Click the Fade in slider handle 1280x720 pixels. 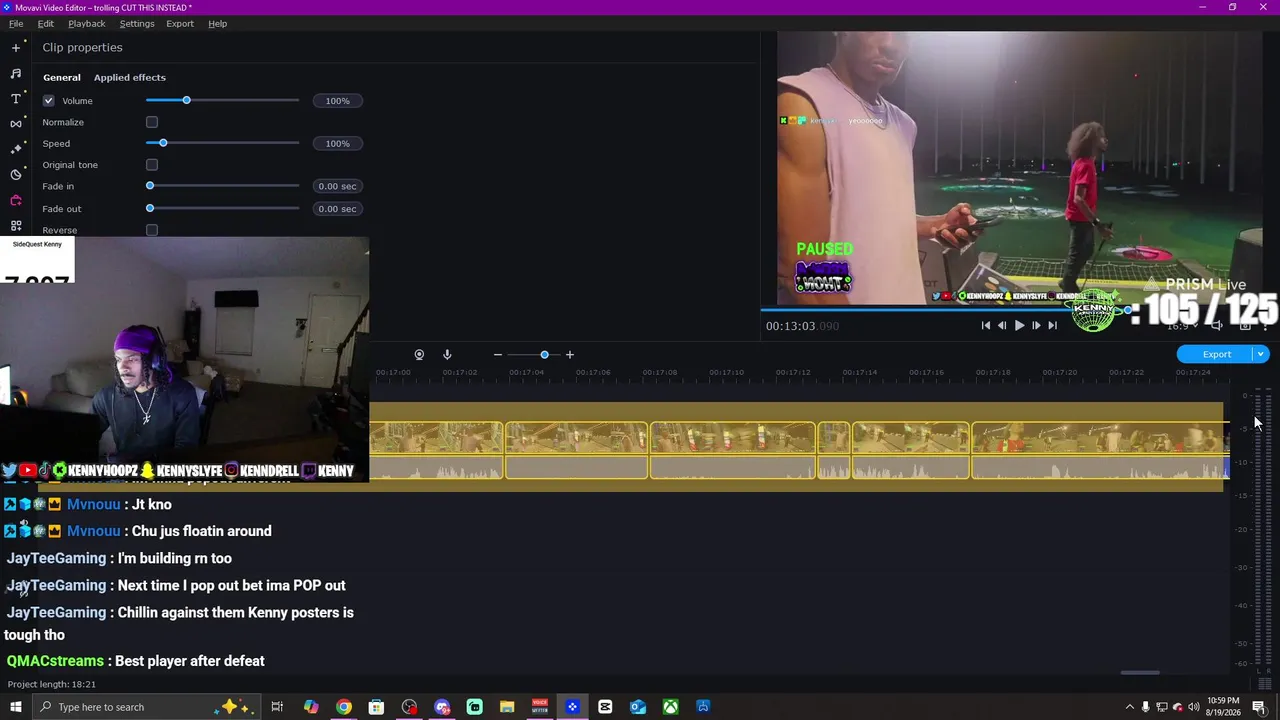tap(150, 186)
